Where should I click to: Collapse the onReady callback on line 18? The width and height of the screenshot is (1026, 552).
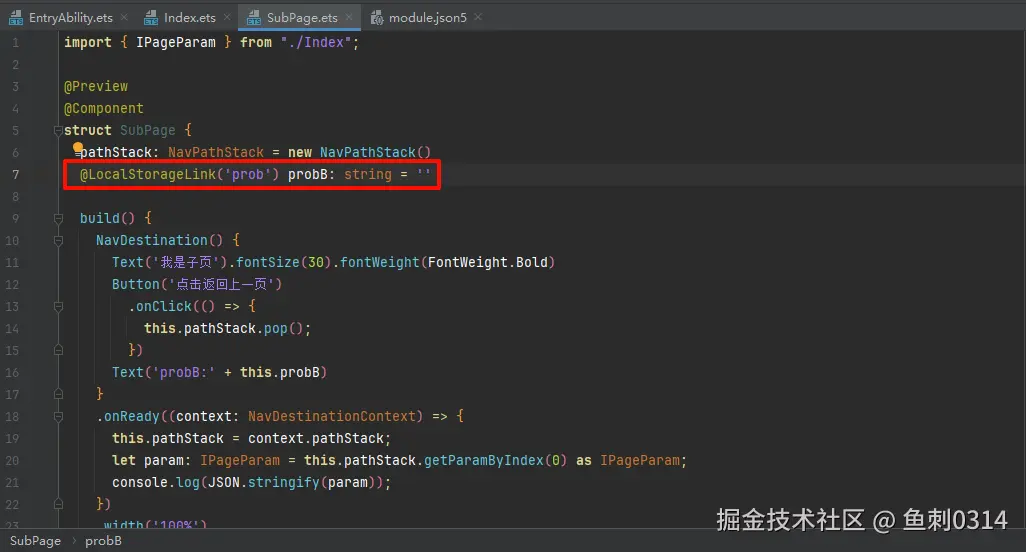pyautogui.click(x=58, y=416)
